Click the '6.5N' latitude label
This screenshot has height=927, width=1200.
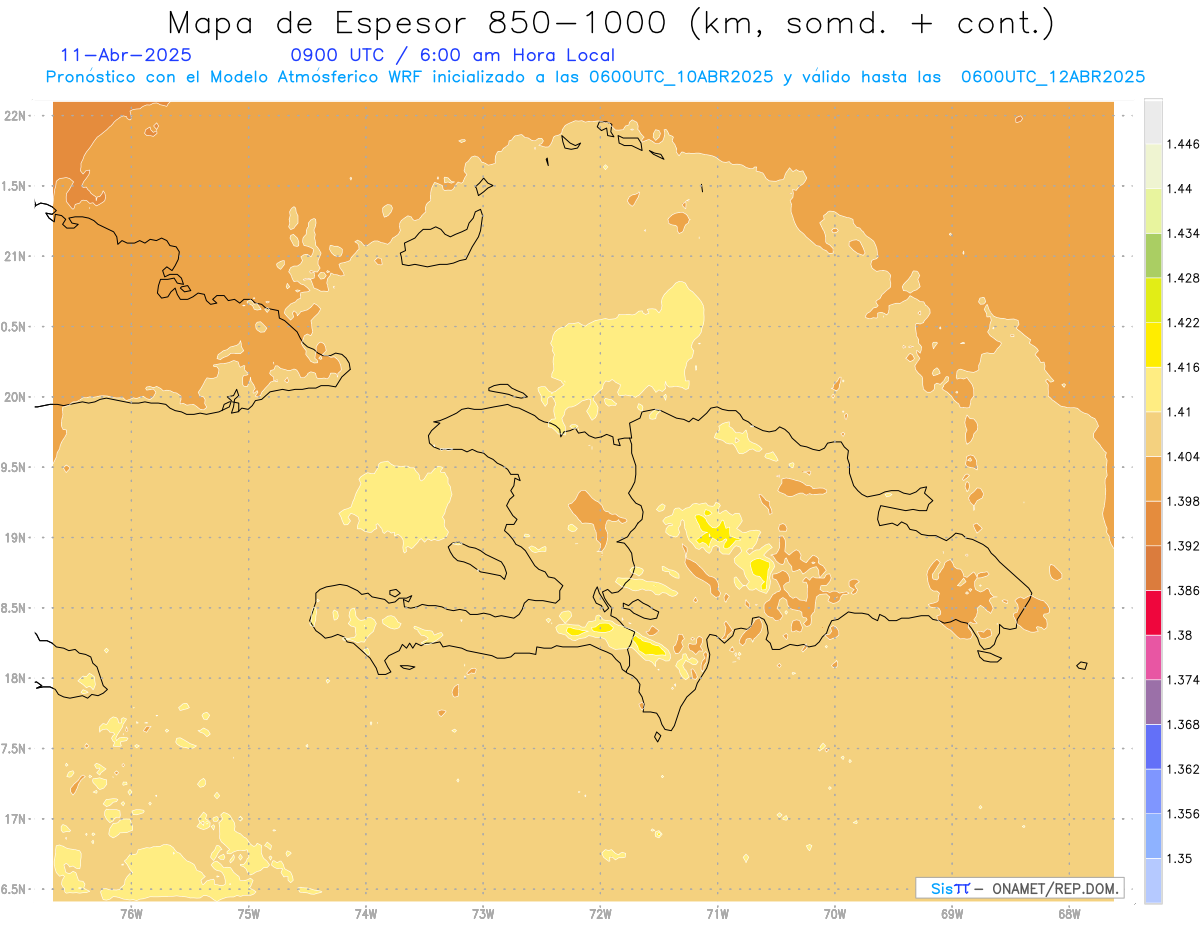tap(15, 890)
